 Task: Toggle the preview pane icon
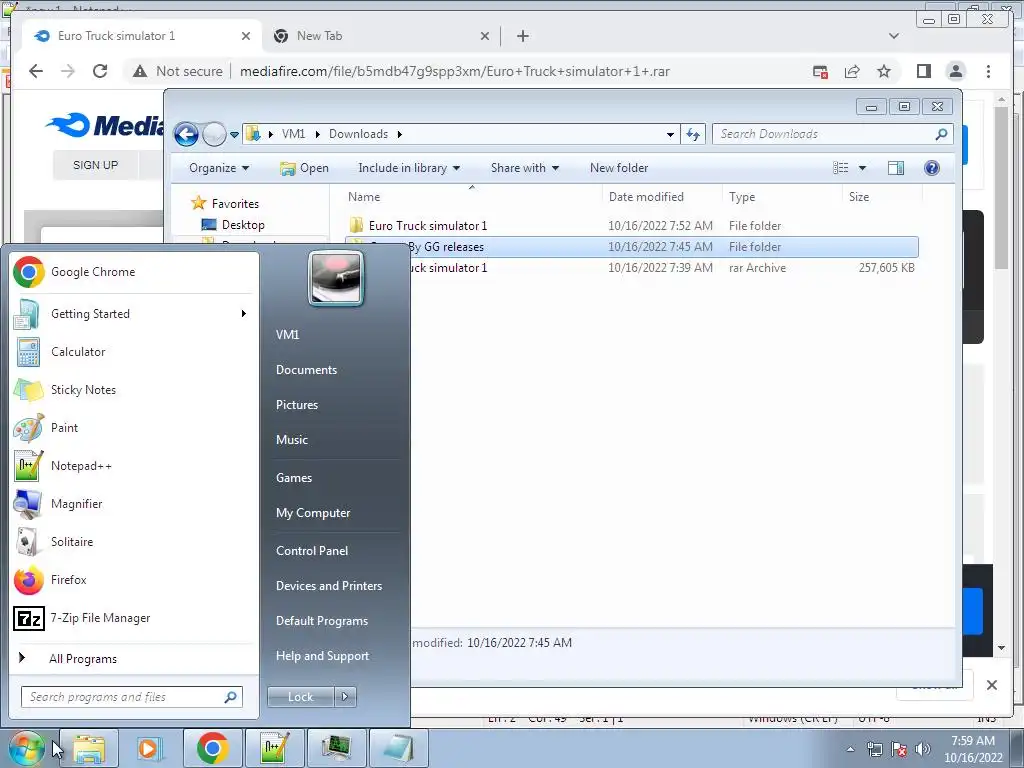pos(896,168)
